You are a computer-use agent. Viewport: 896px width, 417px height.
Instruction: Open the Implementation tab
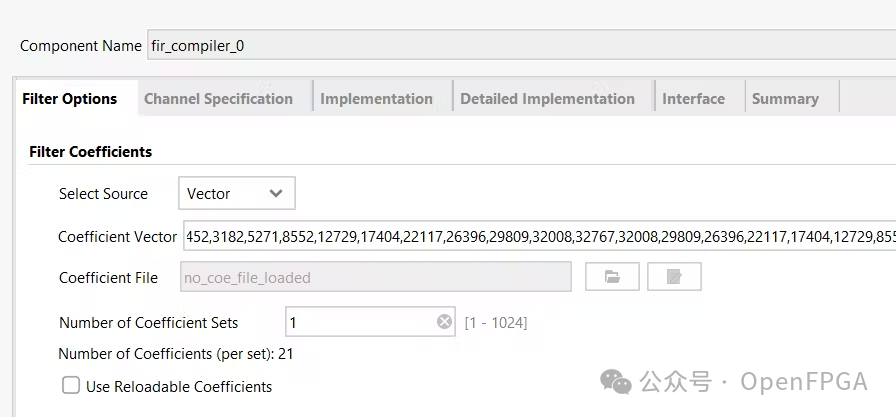(376, 99)
